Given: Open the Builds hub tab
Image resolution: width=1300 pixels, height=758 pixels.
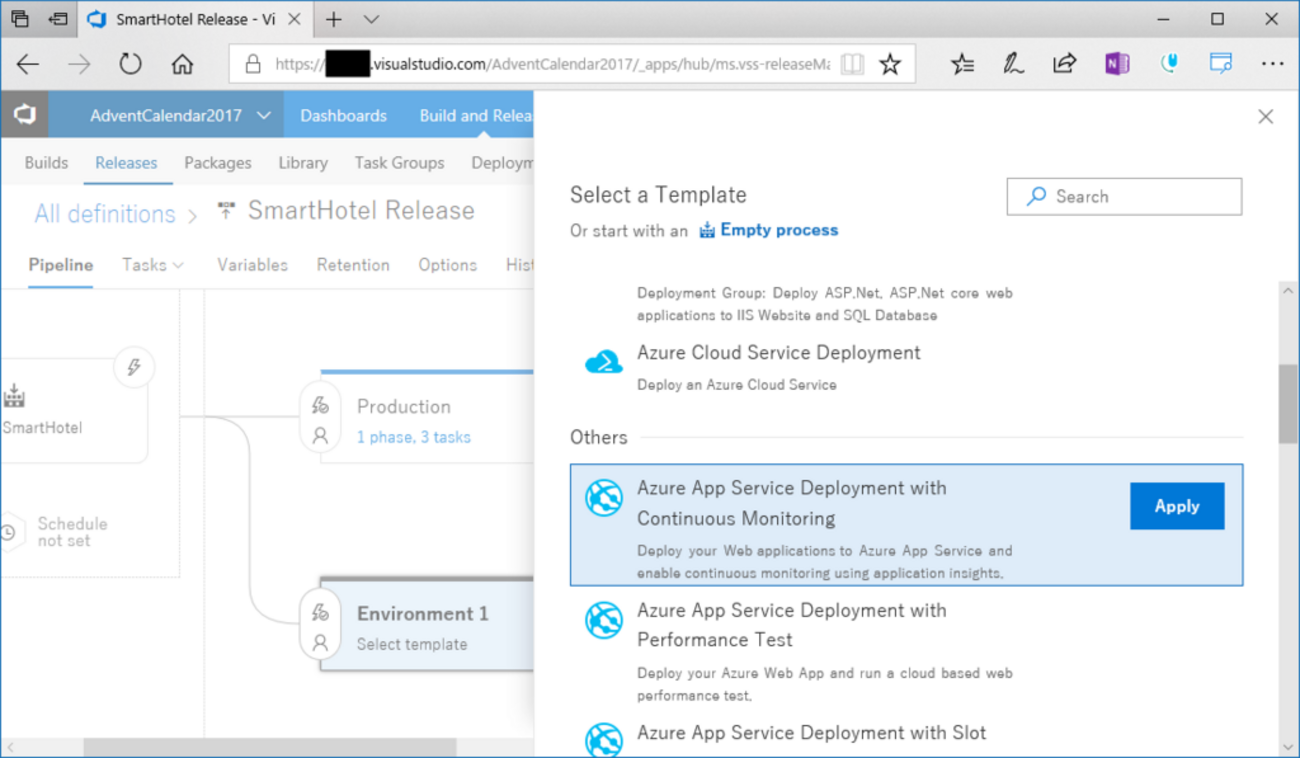Looking at the screenshot, I should click(46, 163).
